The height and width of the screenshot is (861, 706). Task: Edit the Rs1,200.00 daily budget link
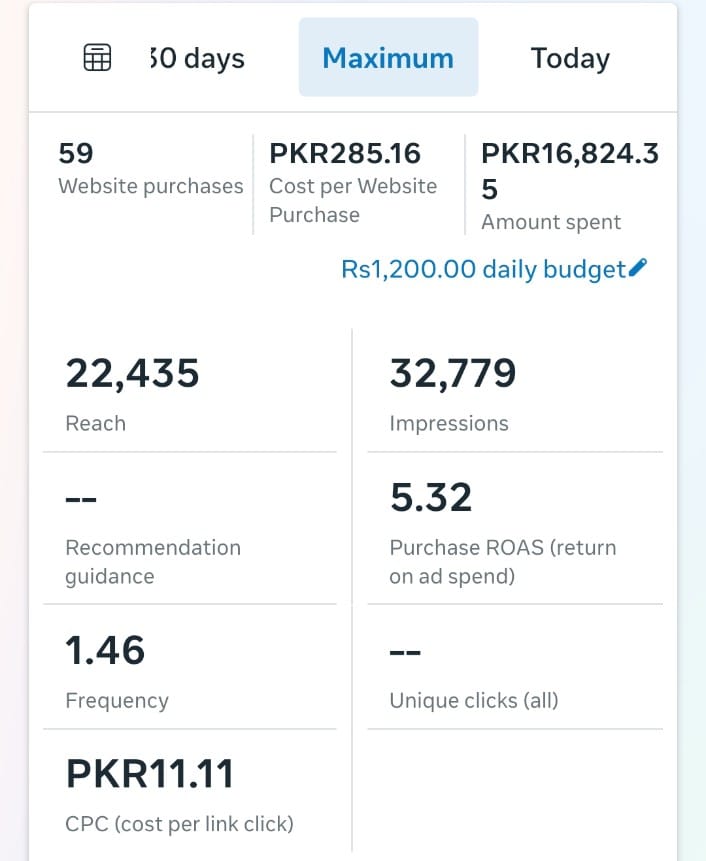pos(483,269)
